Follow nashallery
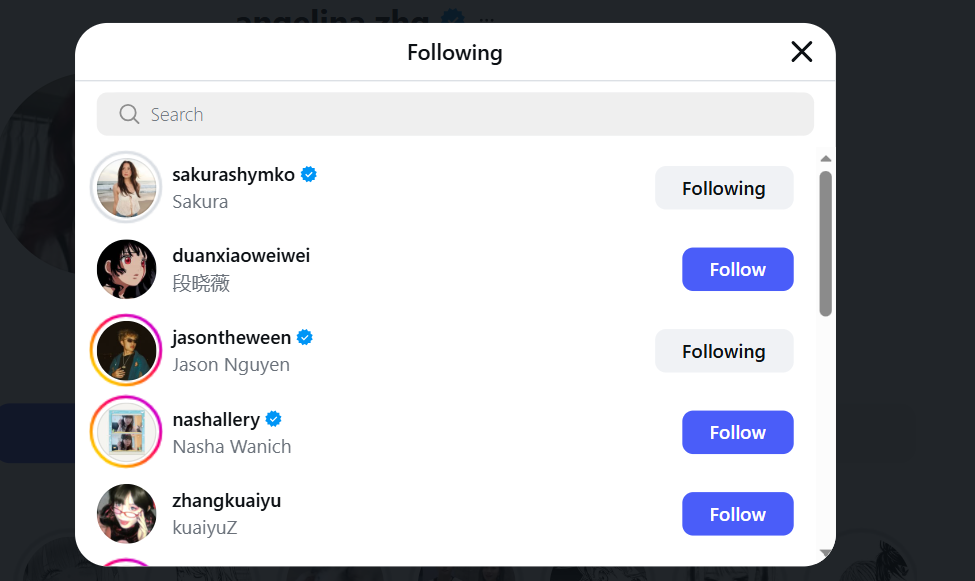This screenshot has height=581, width=975. click(737, 432)
